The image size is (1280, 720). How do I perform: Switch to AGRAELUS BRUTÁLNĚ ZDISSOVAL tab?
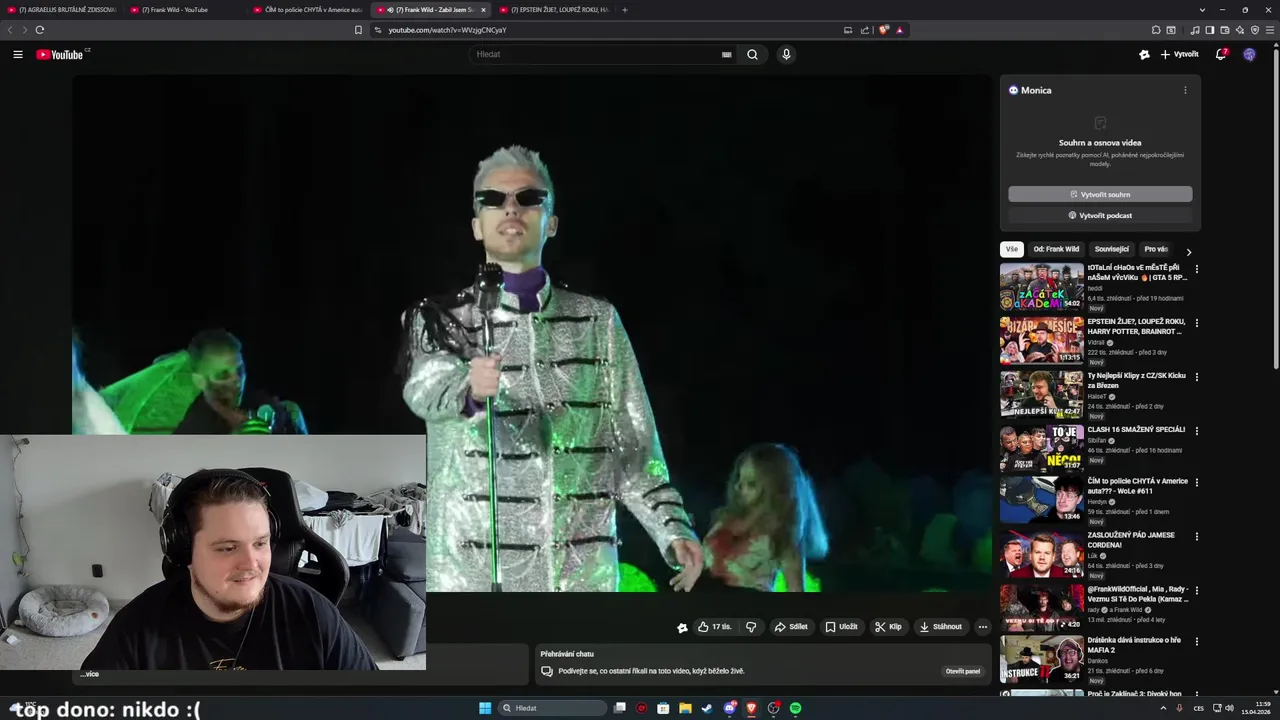tap(62, 10)
